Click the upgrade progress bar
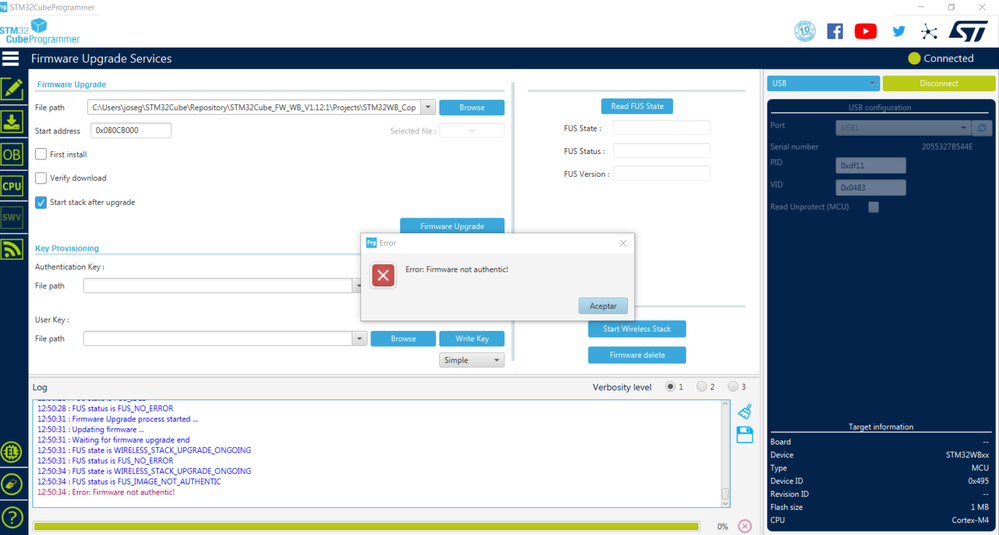The height and width of the screenshot is (535, 999). pos(366,526)
